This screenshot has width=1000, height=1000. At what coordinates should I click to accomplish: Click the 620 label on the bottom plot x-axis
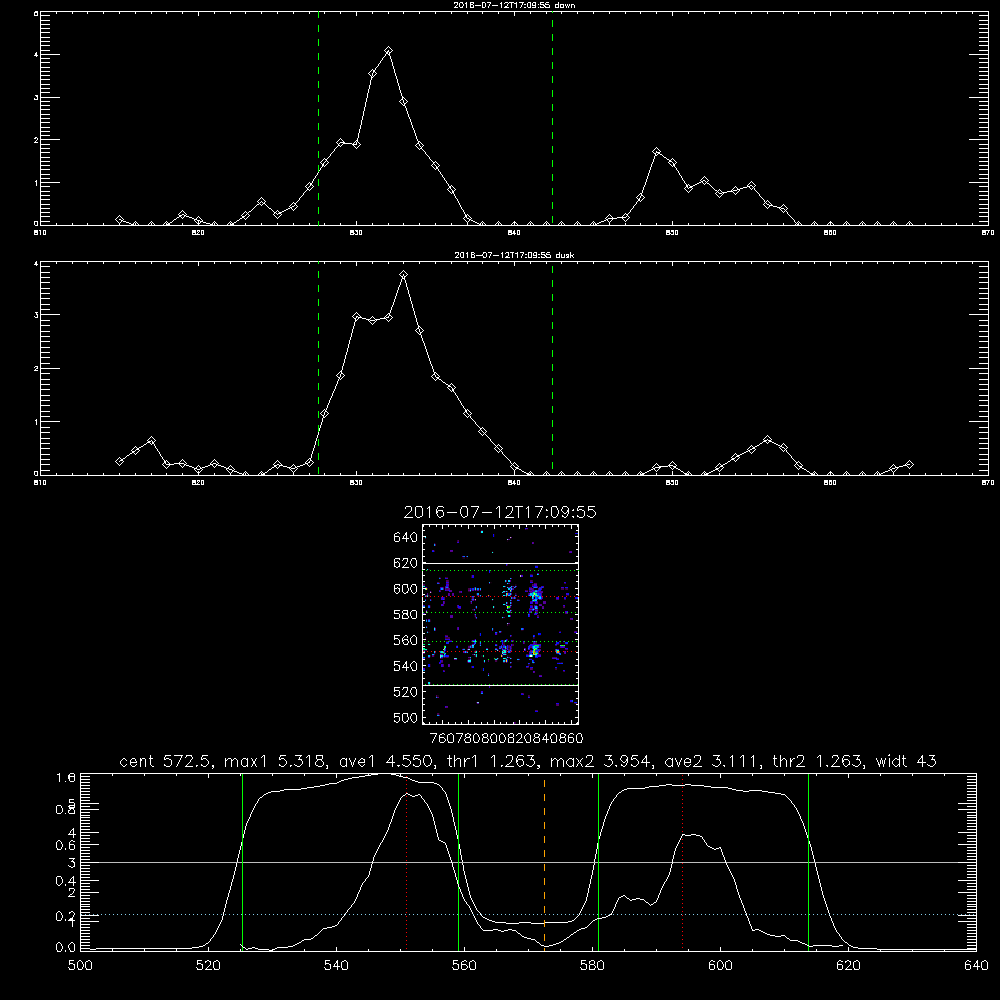click(x=848, y=966)
